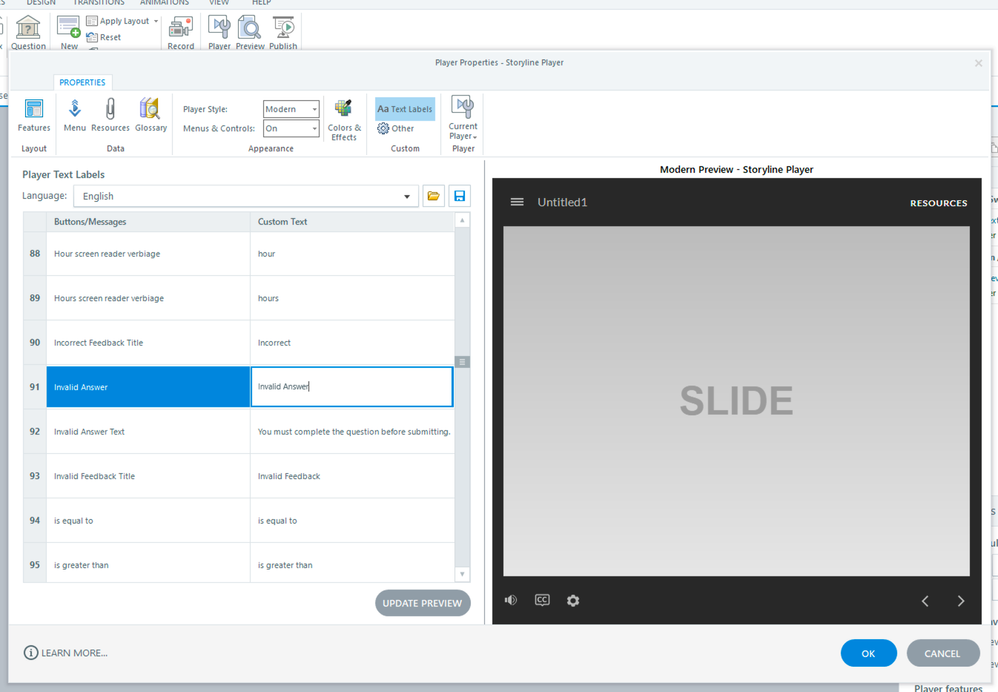
Task: Click the Other gear option
Action: pyautogui.click(x=396, y=129)
